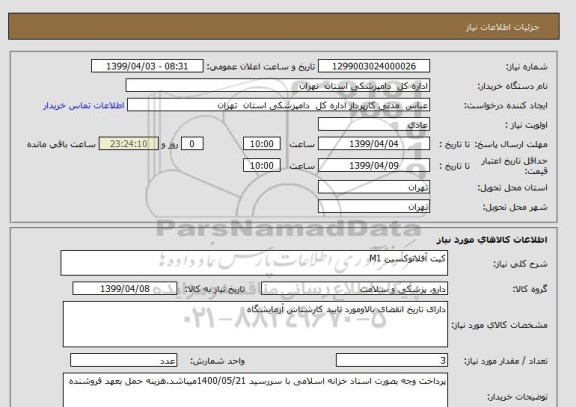Select the priority field showing عادی
This screenshot has height=407, width=576.
point(374,125)
